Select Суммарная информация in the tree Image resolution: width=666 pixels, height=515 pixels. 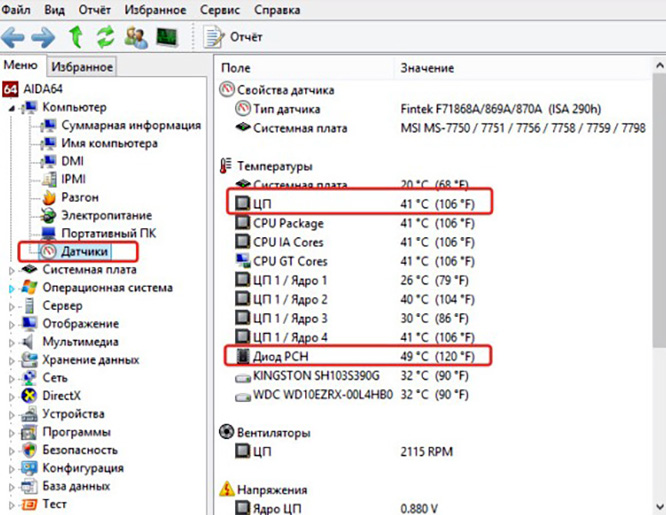point(131,125)
